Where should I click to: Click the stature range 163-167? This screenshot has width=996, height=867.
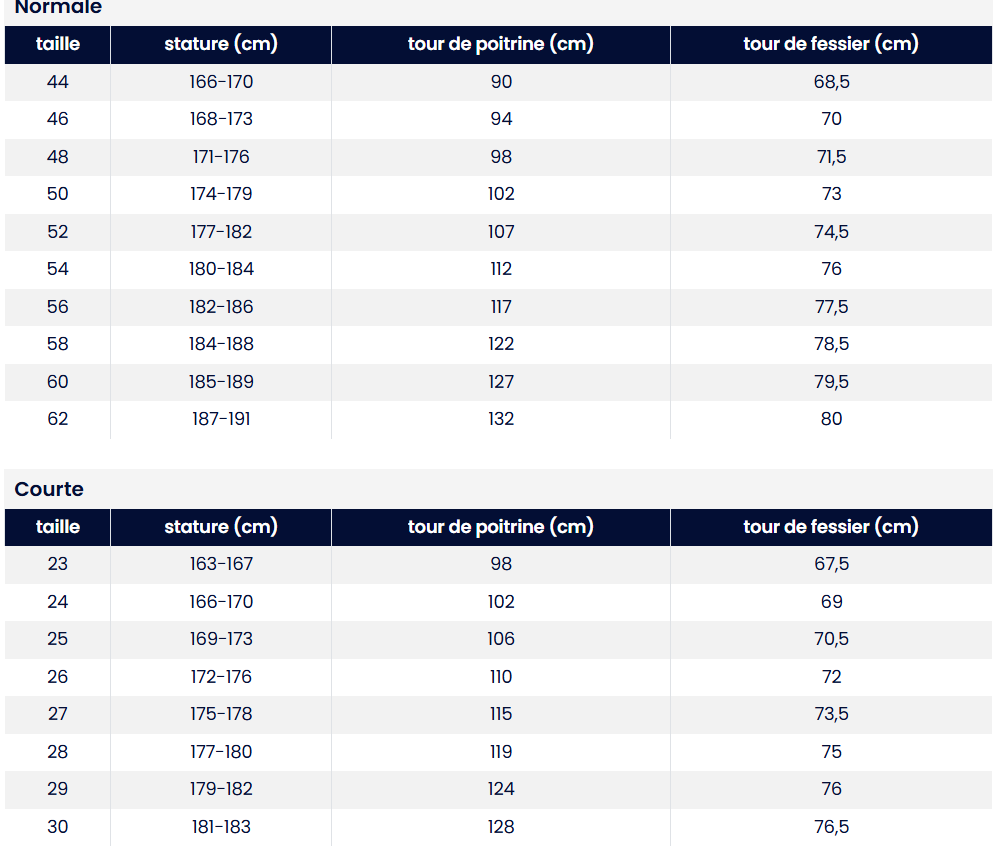pos(221,564)
